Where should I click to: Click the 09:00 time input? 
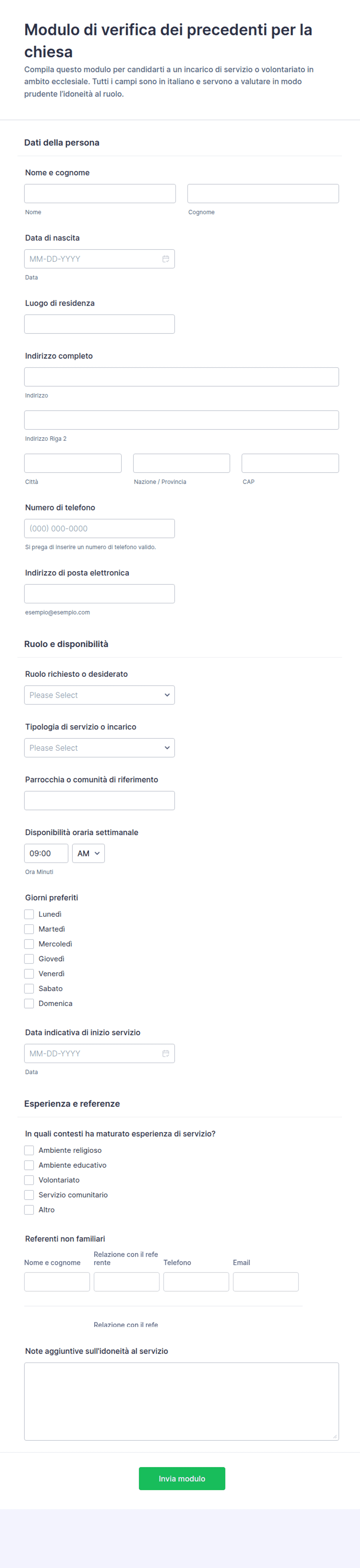tap(46, 853)
